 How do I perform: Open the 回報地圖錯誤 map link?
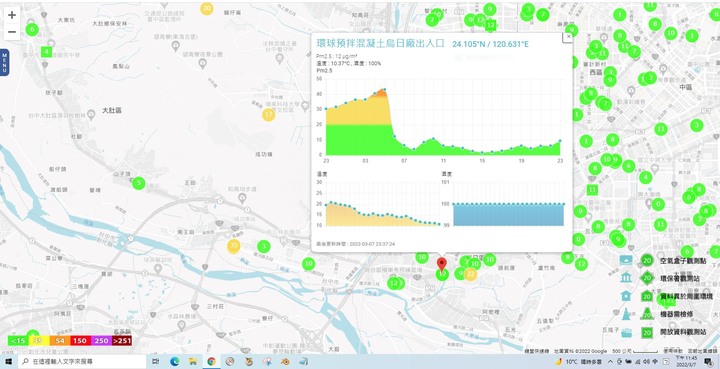(703, 351)
